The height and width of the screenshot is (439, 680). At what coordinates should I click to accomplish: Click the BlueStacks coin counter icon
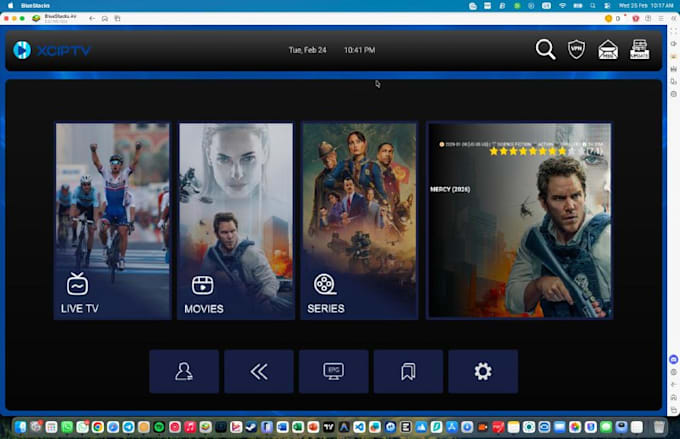(x=608, y=19)
